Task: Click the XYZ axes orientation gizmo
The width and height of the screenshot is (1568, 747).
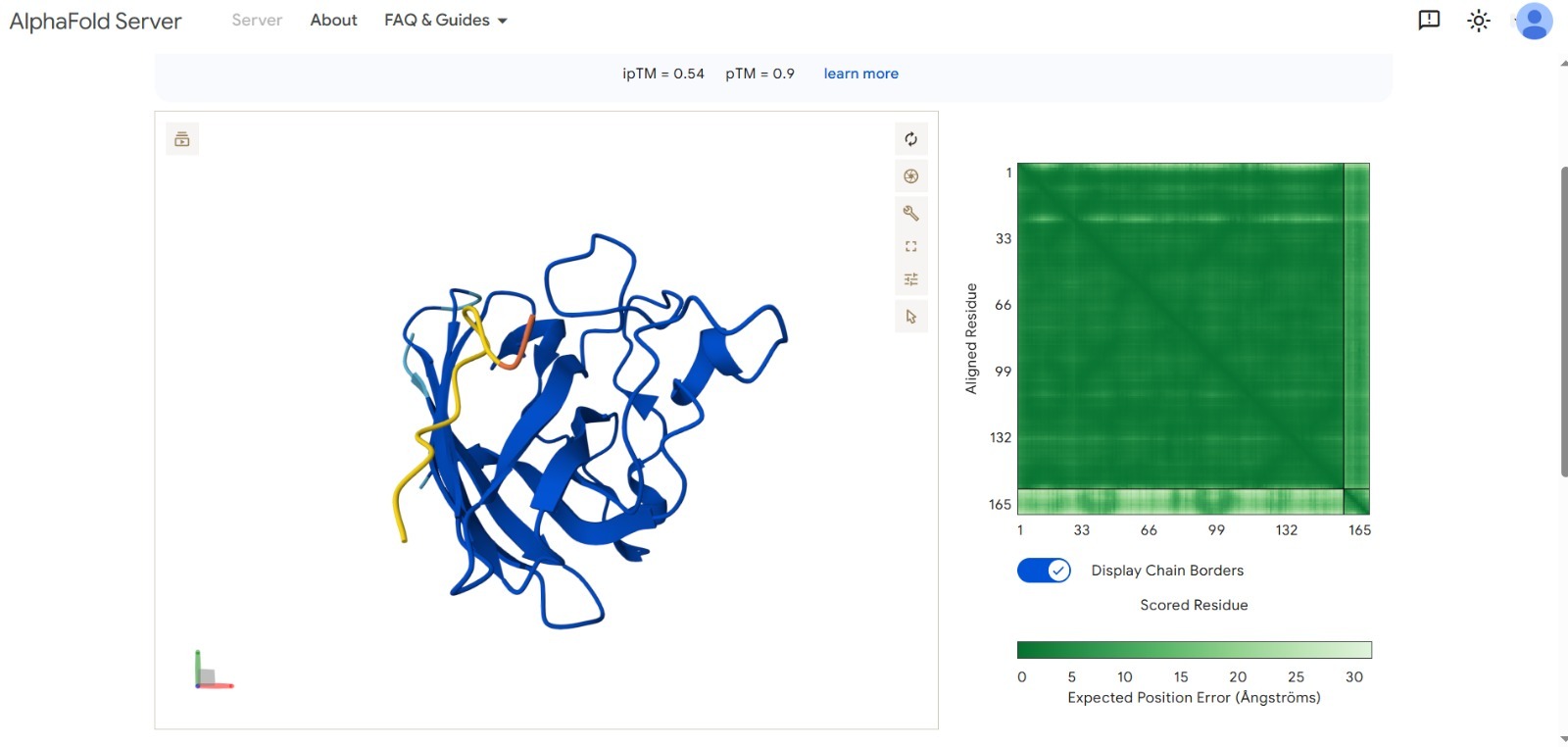Action: [x=213, y=671]
